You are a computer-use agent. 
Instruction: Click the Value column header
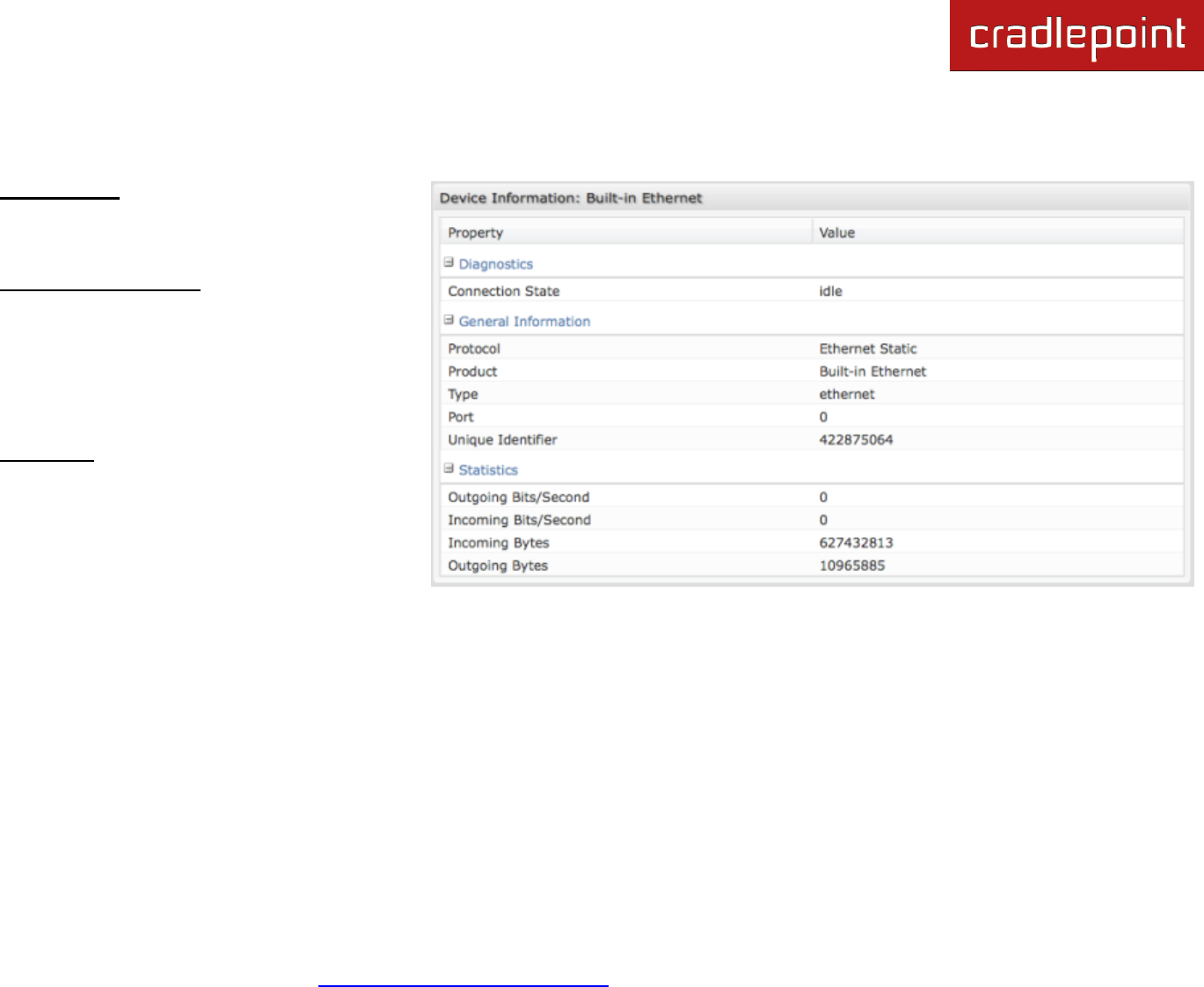997,232
